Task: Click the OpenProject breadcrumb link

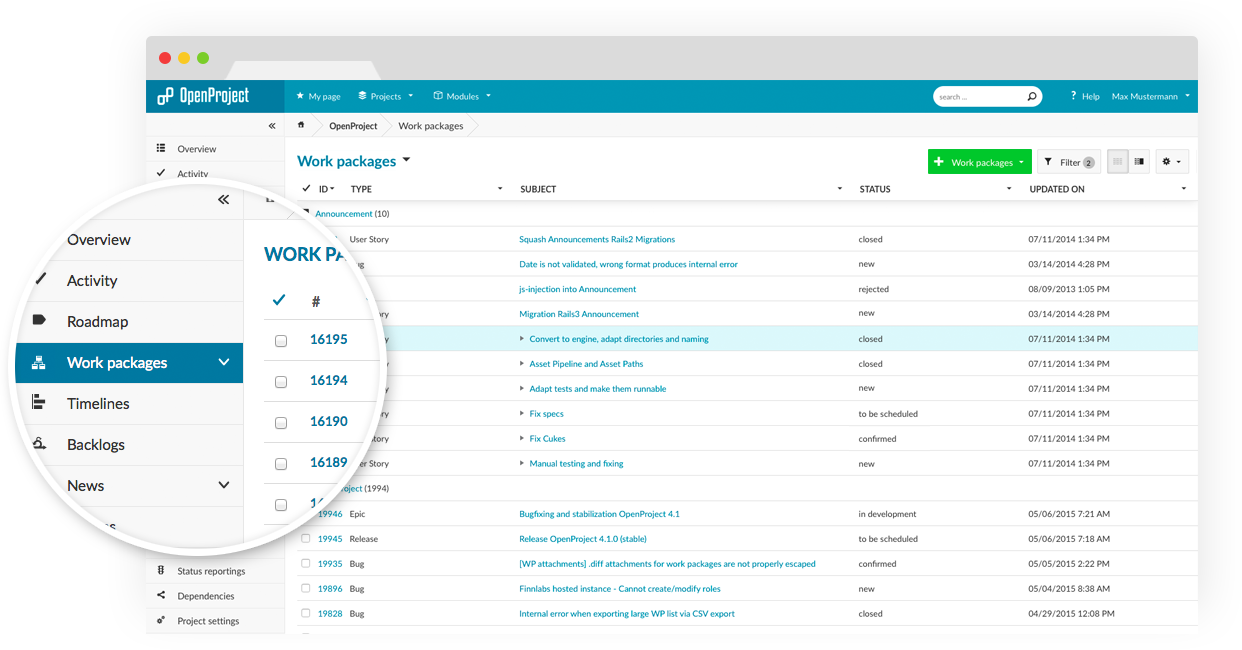Action: click(353, 126)
